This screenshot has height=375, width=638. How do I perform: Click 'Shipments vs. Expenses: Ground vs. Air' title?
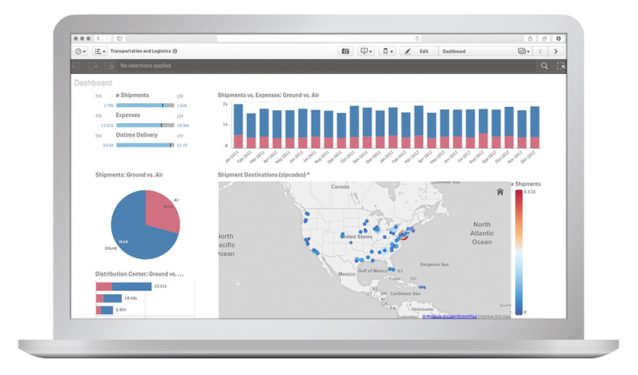268,95
